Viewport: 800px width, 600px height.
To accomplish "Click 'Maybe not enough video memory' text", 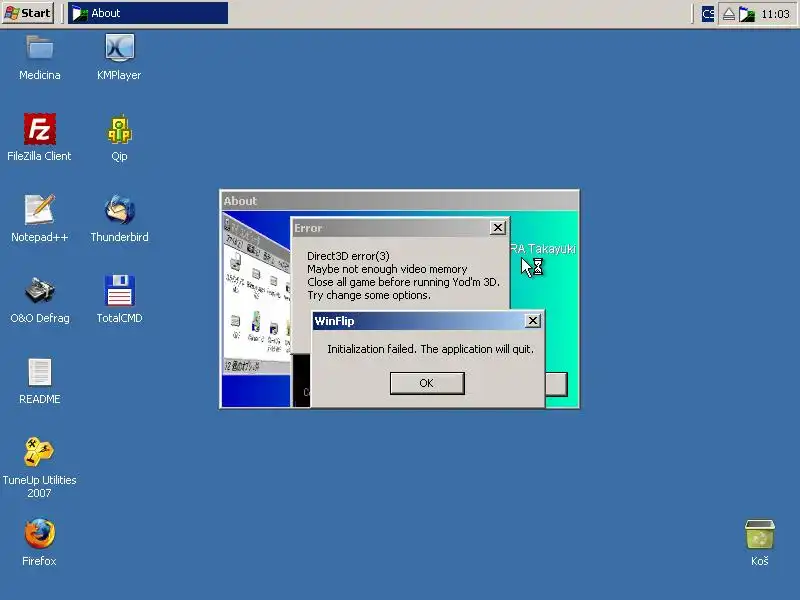I will tap(387, 269).
